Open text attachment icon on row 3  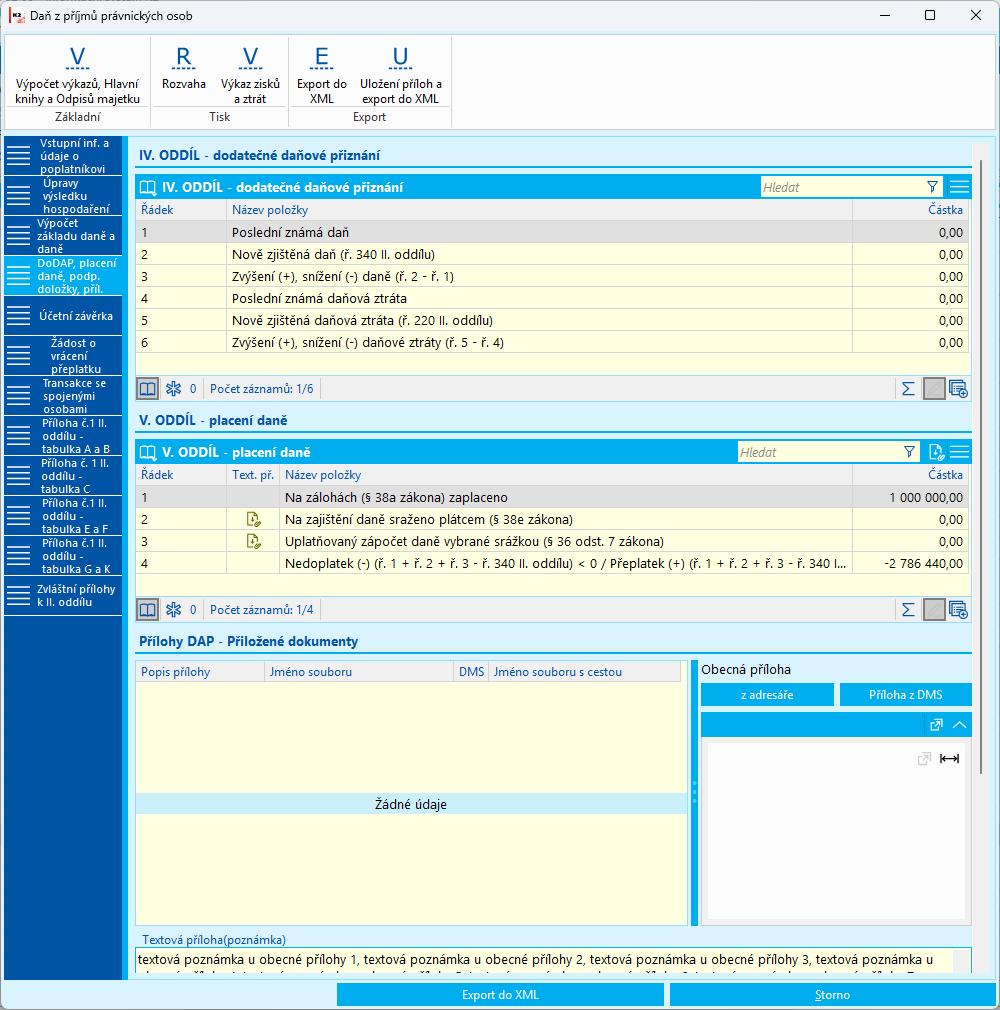253,541
